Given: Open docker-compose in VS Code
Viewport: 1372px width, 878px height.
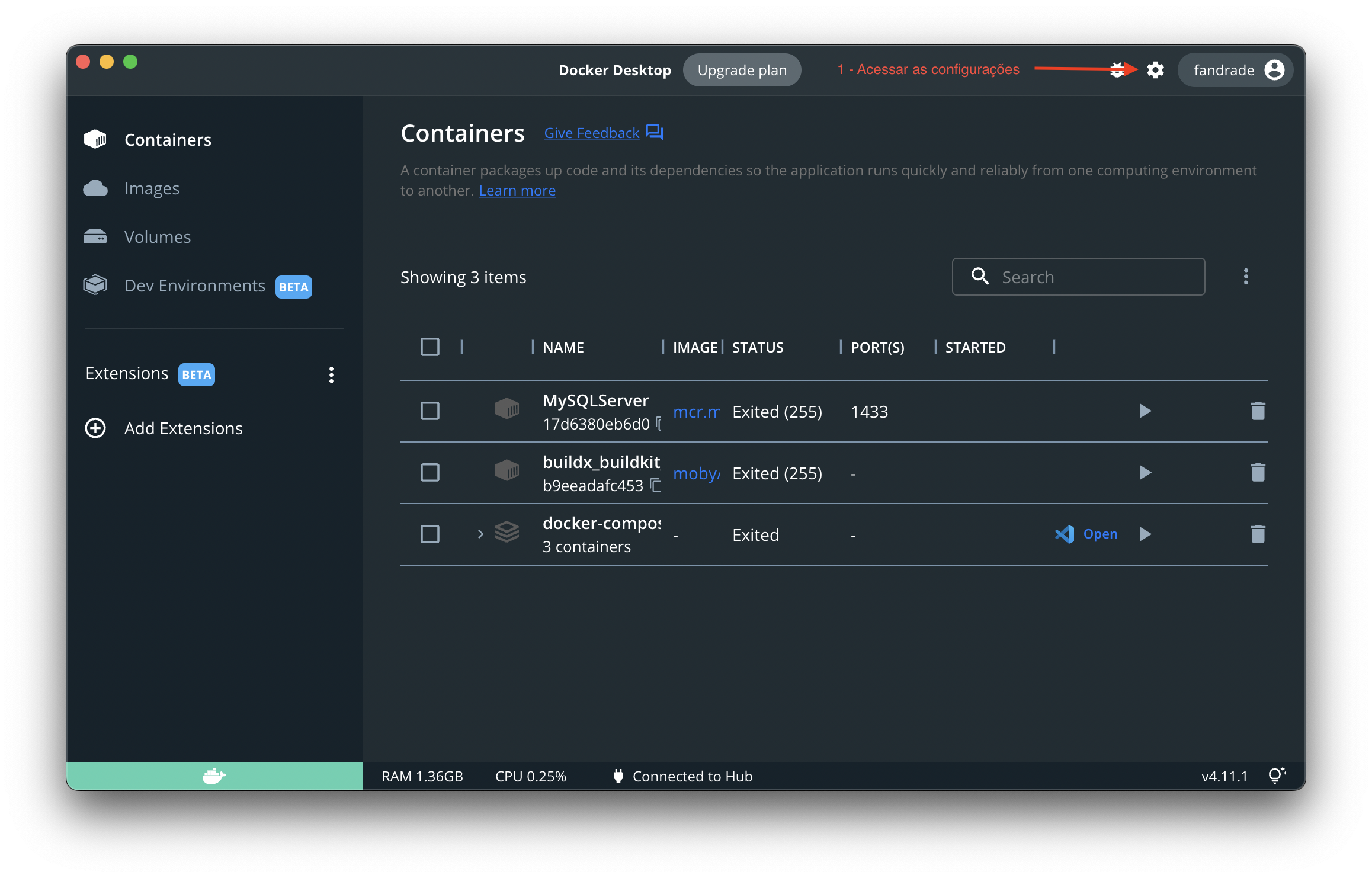Looking at the screenshot, I should click(1100, 534).
